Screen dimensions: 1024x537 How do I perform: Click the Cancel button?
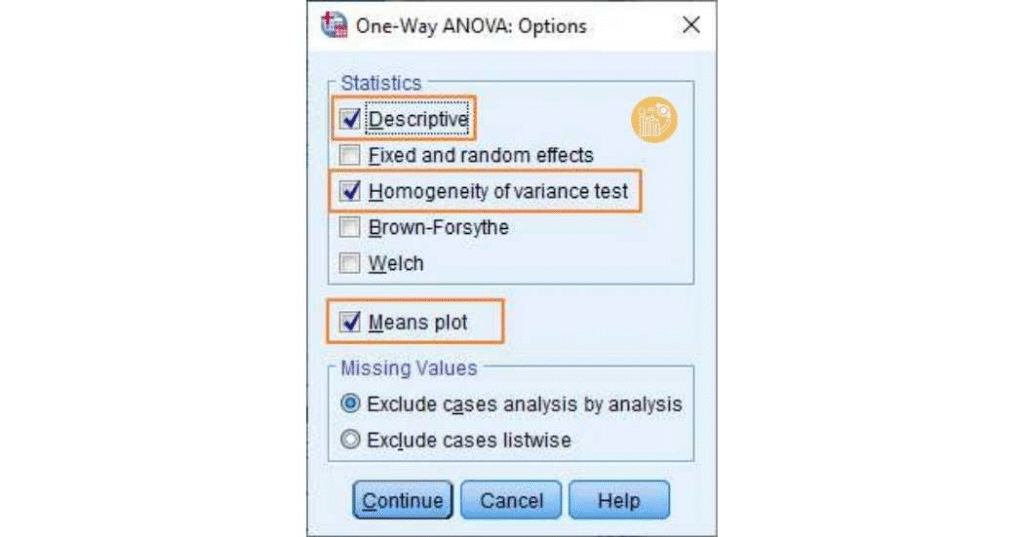coord(511,500)
